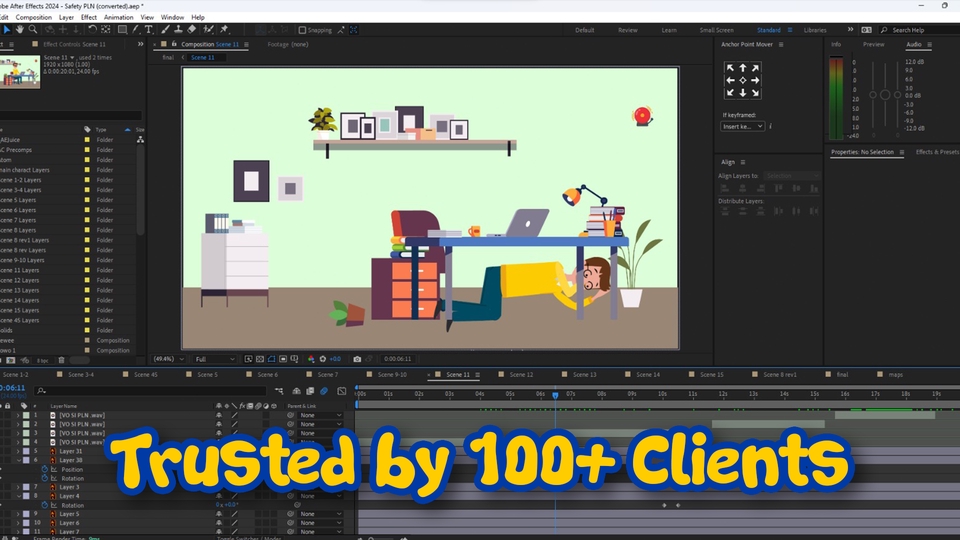Open the Libraries workspace

coord(815,30)
